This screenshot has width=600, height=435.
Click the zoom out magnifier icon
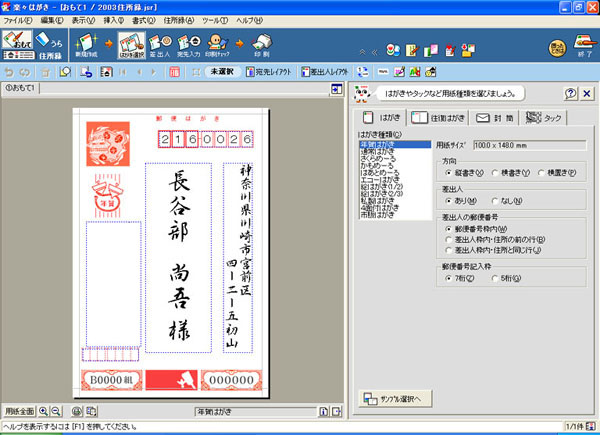click(57, 411)
